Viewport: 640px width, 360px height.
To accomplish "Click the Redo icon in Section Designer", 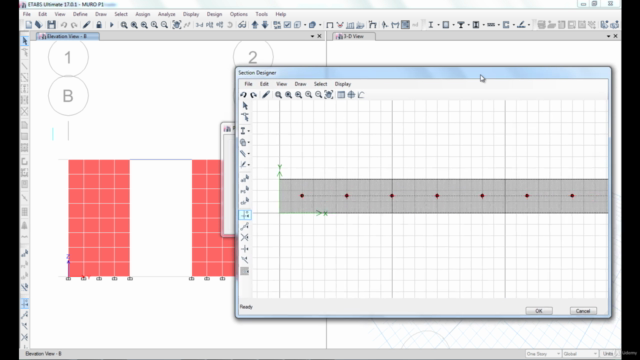I will [x=253, y=95].
